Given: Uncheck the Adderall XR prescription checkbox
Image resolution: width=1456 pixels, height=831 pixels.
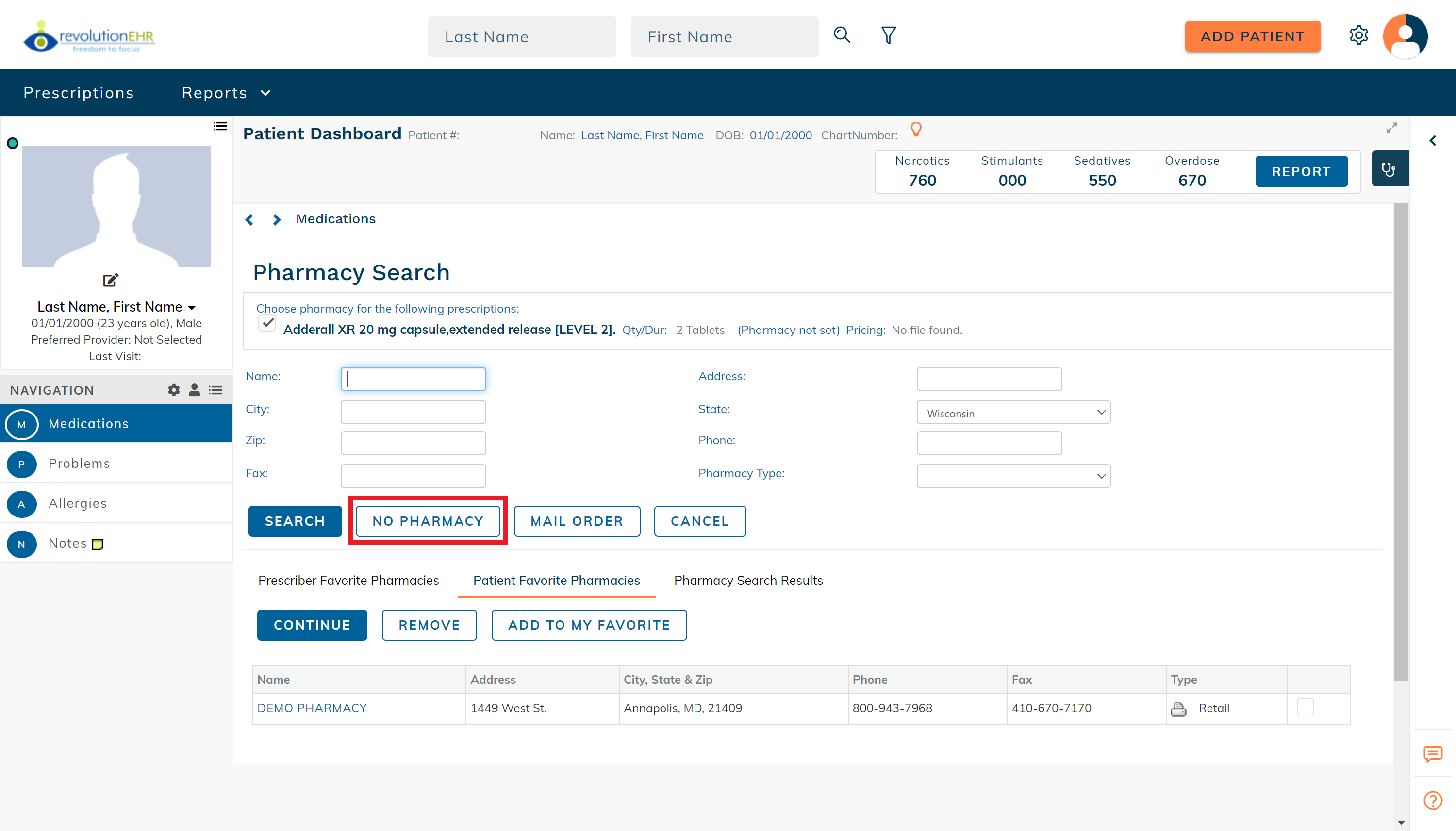Looking at the screenshot, I should click(267, 324).
